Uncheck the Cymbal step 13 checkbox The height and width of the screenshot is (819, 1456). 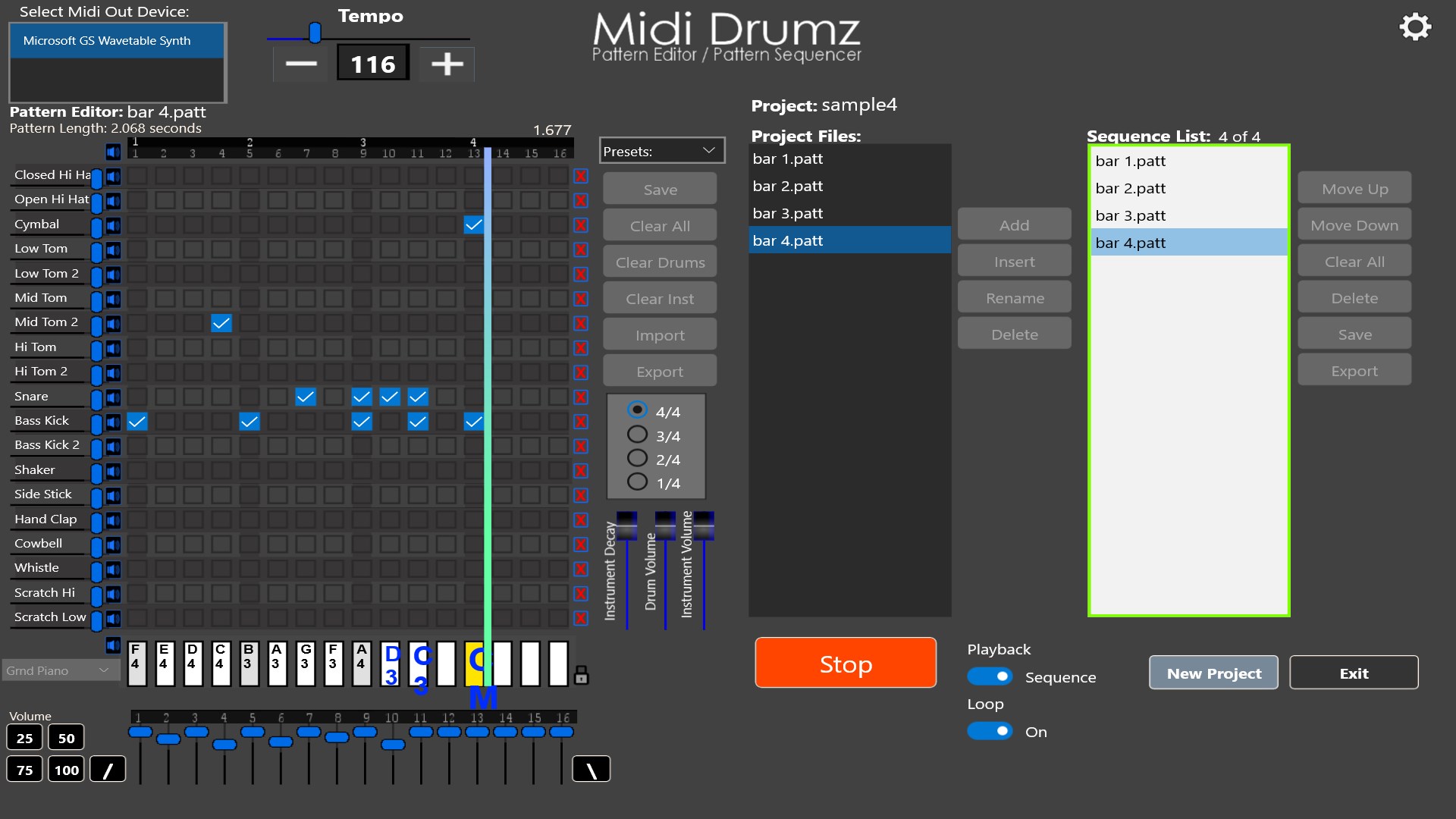(473, 224)
